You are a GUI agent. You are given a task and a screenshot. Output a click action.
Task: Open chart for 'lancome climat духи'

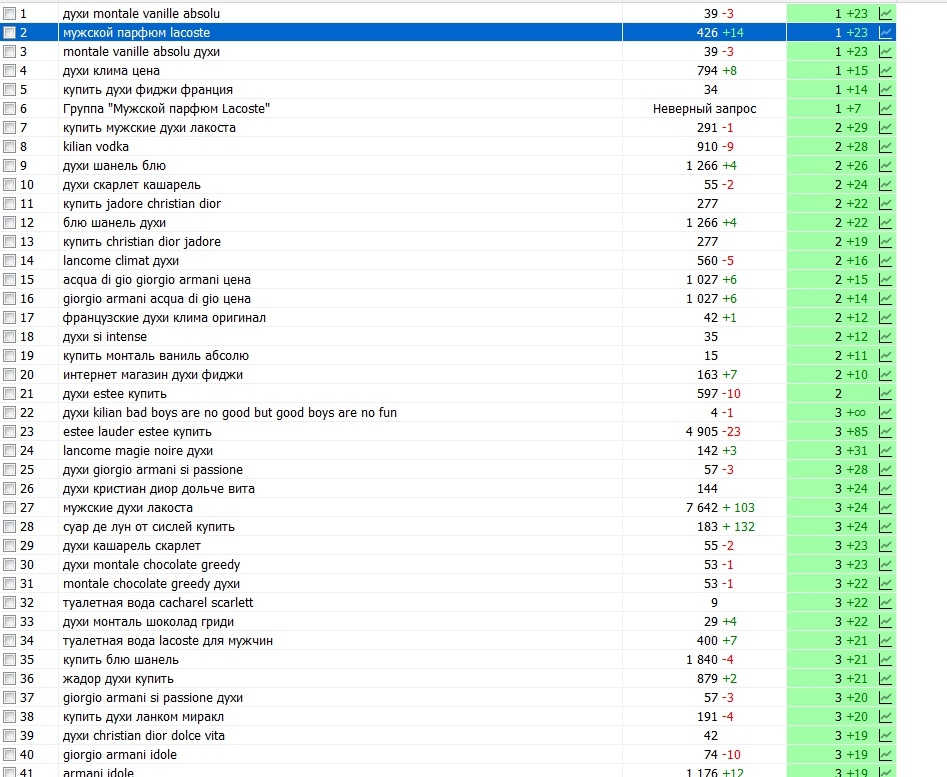[885, 261]
